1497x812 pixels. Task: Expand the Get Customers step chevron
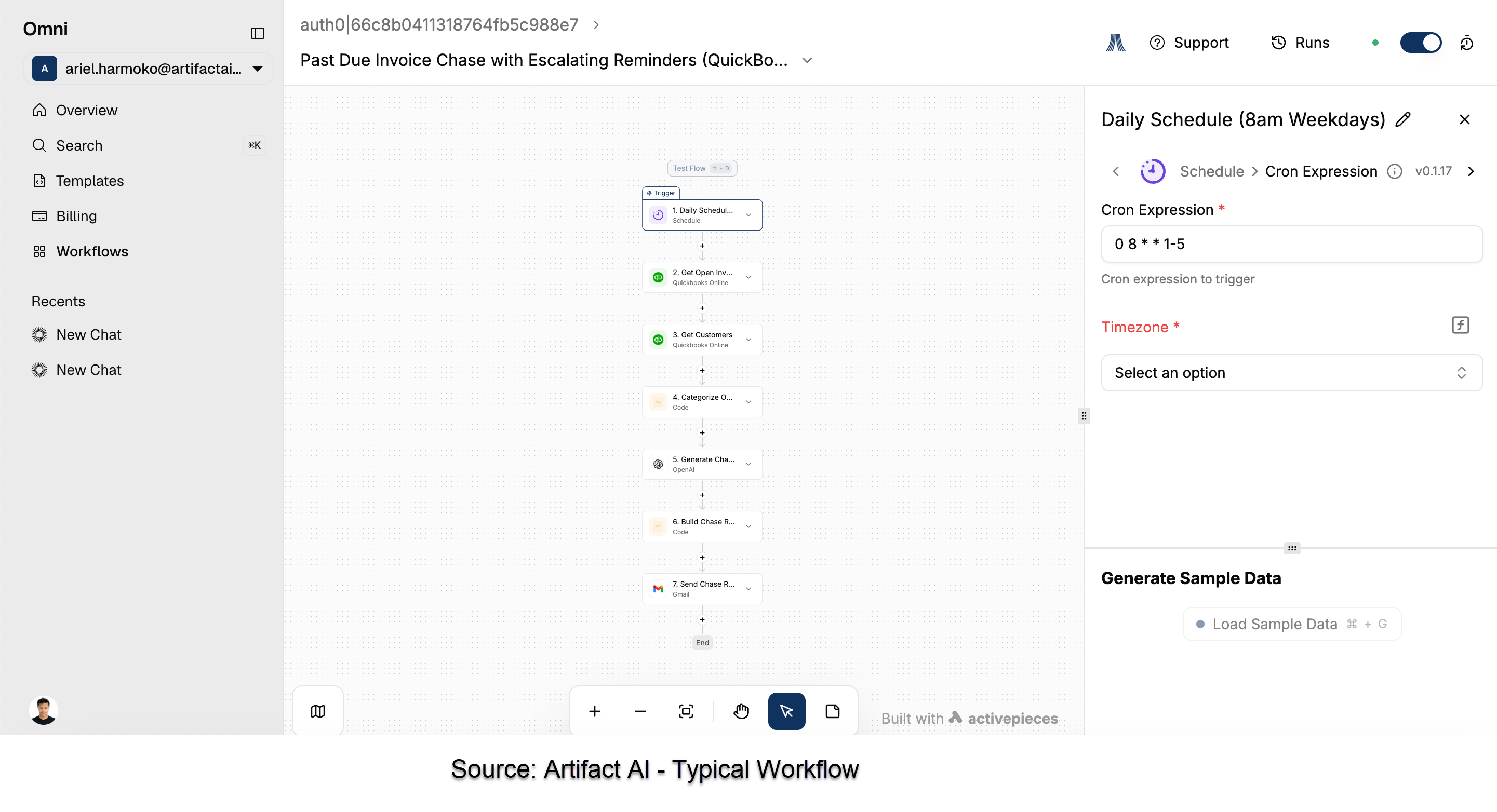[x=748, y=339]
